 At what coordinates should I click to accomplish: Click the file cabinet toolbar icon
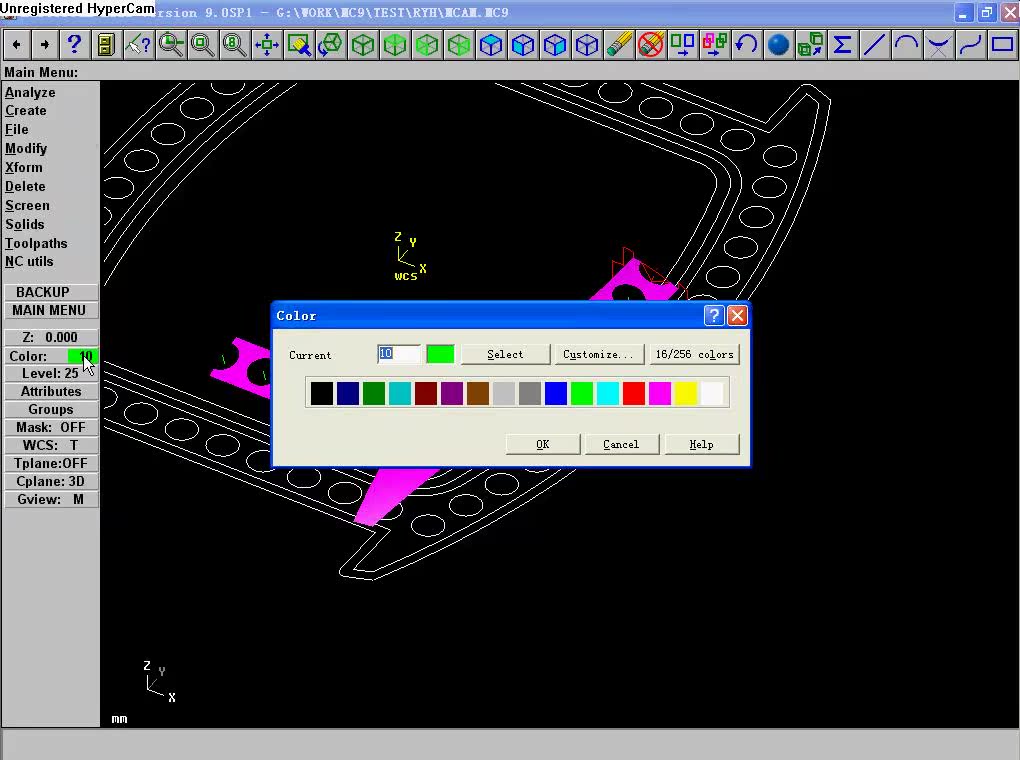[x=106, y=45]
